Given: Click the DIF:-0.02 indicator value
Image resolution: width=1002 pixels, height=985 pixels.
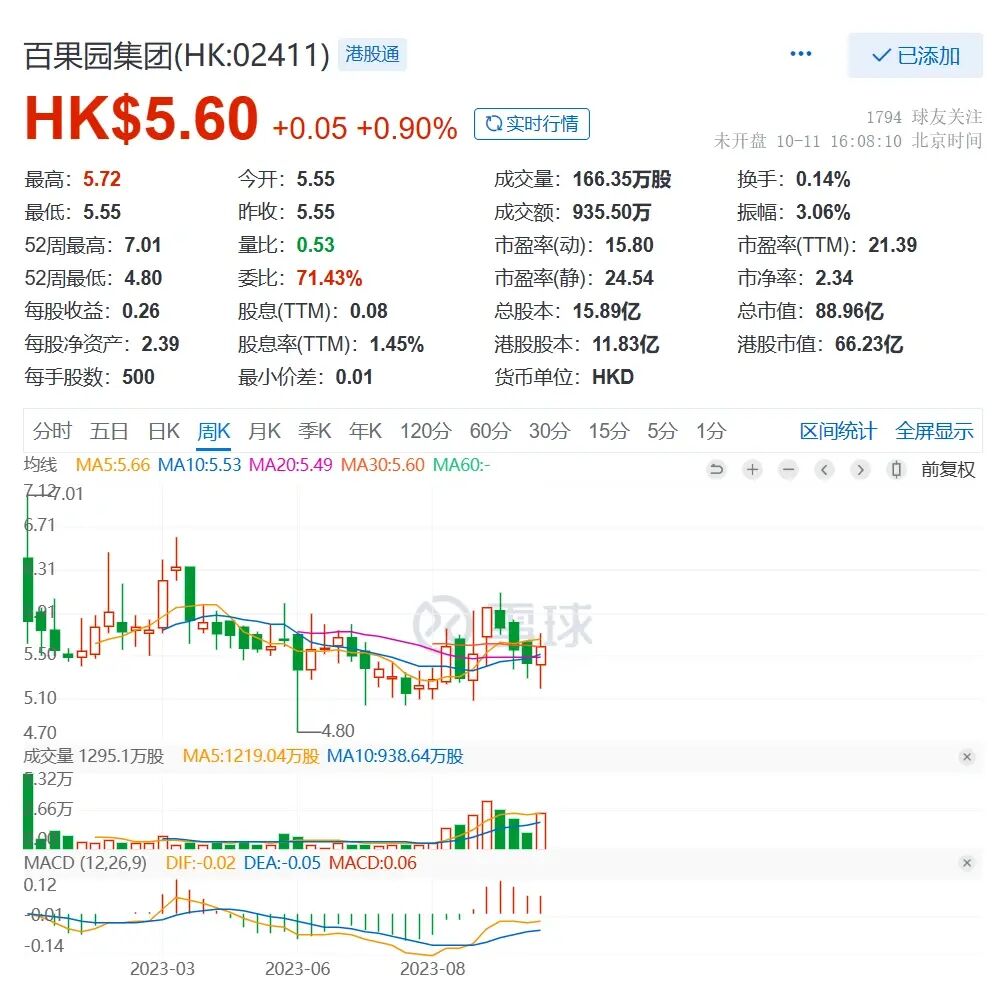Looking at the screenshot, I should (x=201, y=863).
